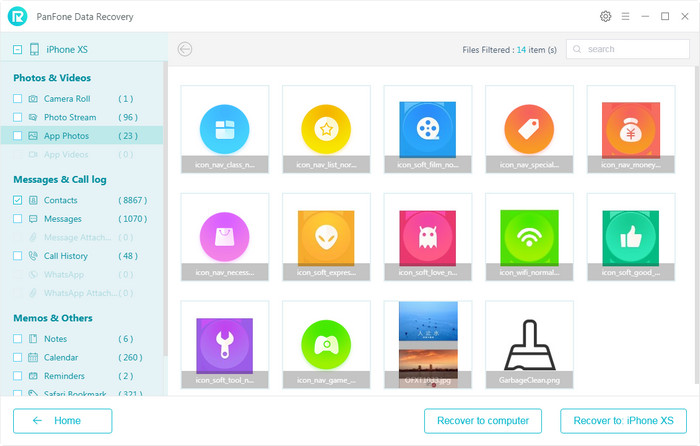Image resolution: width=700 pixels, height=446 pixels.
Task: Open the settings gear icon
Action: tap(605, 17)
